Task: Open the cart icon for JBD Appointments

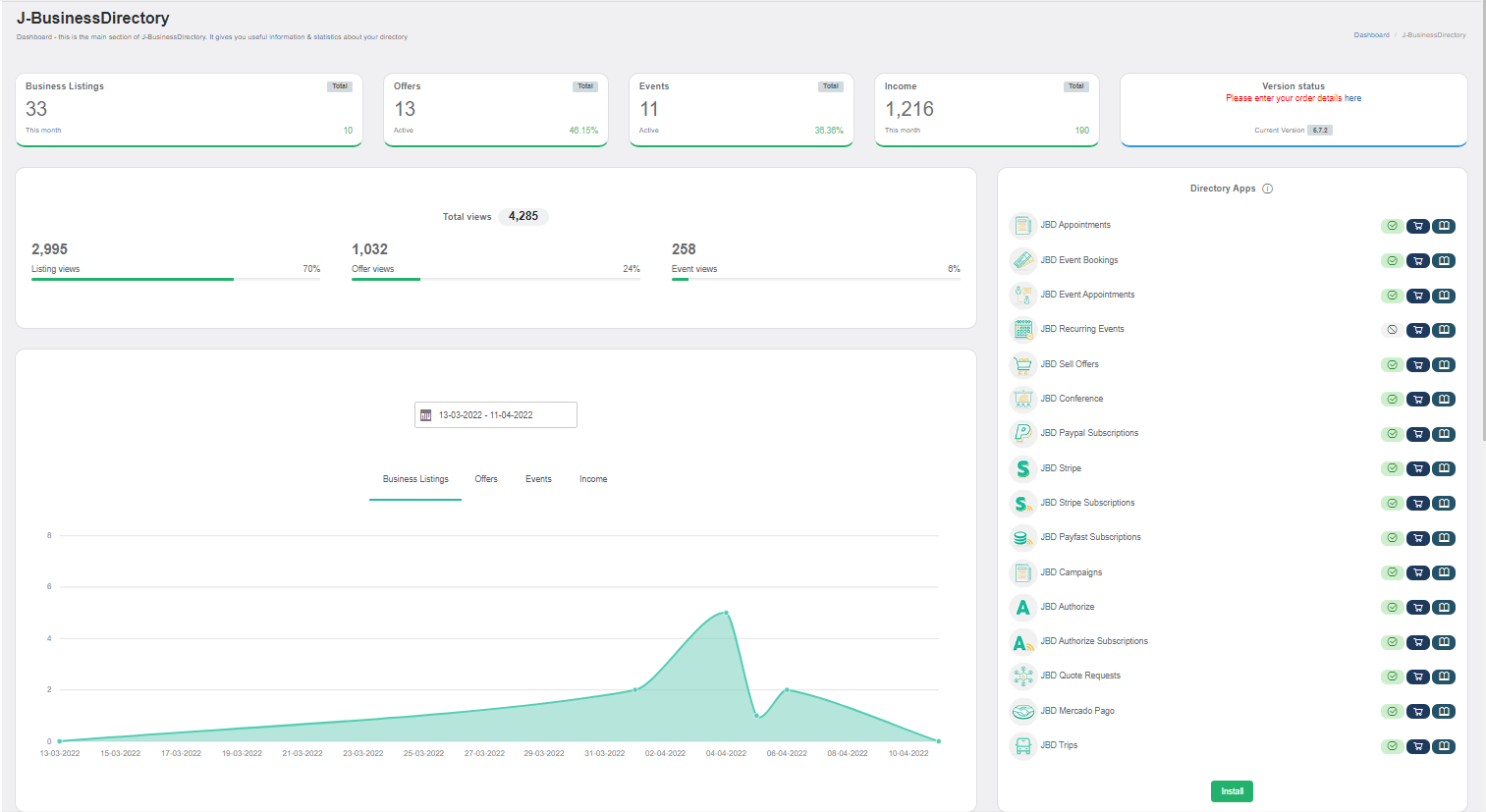Action: click(1417, 226)
